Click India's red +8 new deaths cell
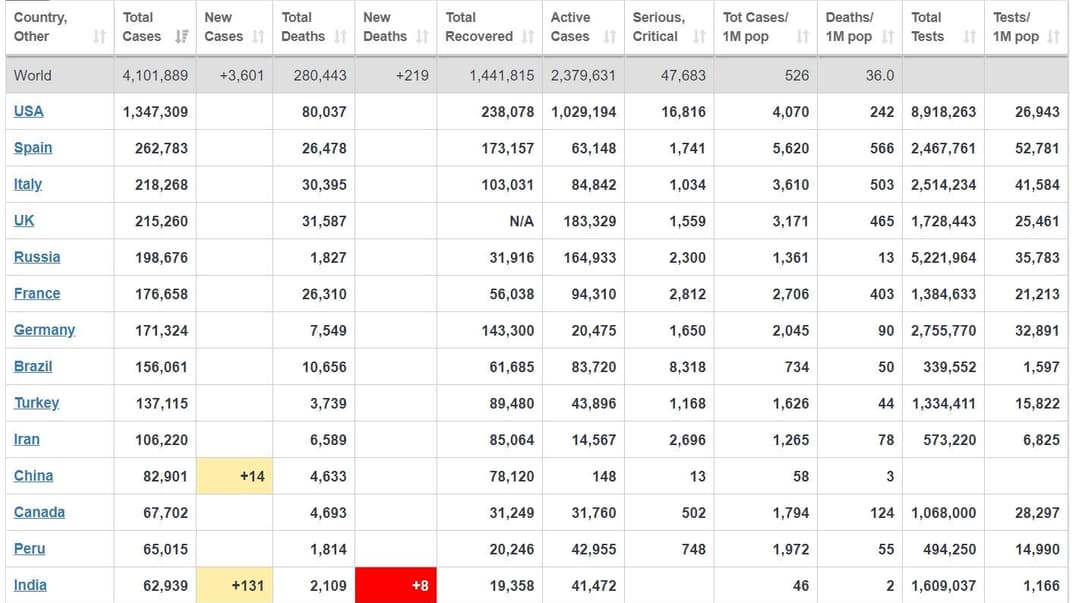 (396, 585)
